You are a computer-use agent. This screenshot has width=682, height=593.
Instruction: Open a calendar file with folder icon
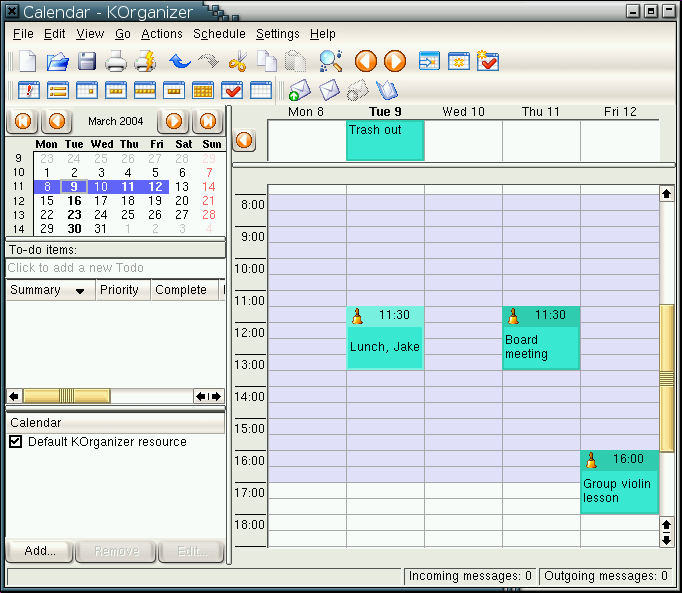tap(57, 61)
